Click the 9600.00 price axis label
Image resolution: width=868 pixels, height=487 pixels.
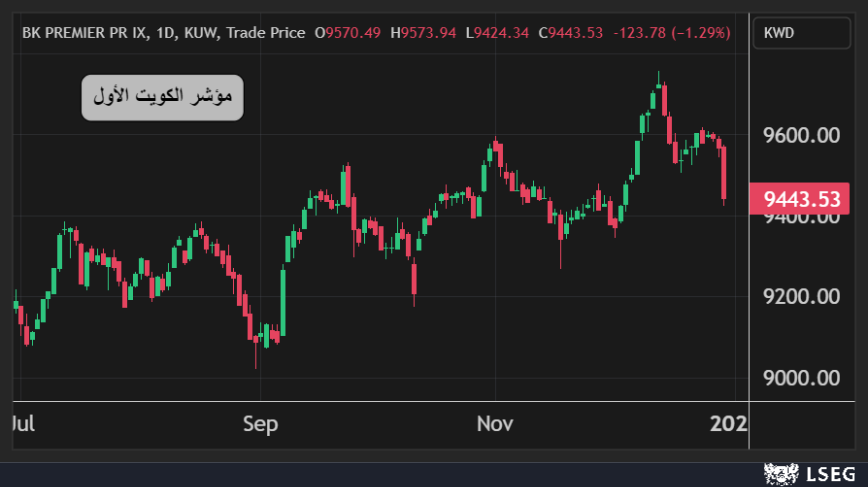(801, 135)
